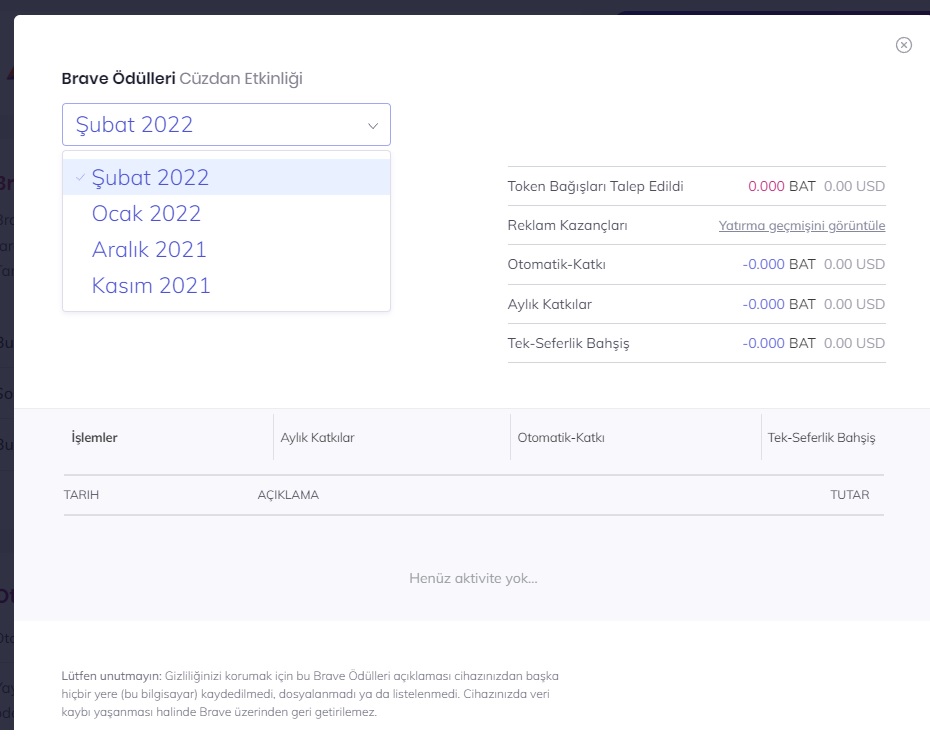Switch to the İşlemler tab

pos(94,438)
